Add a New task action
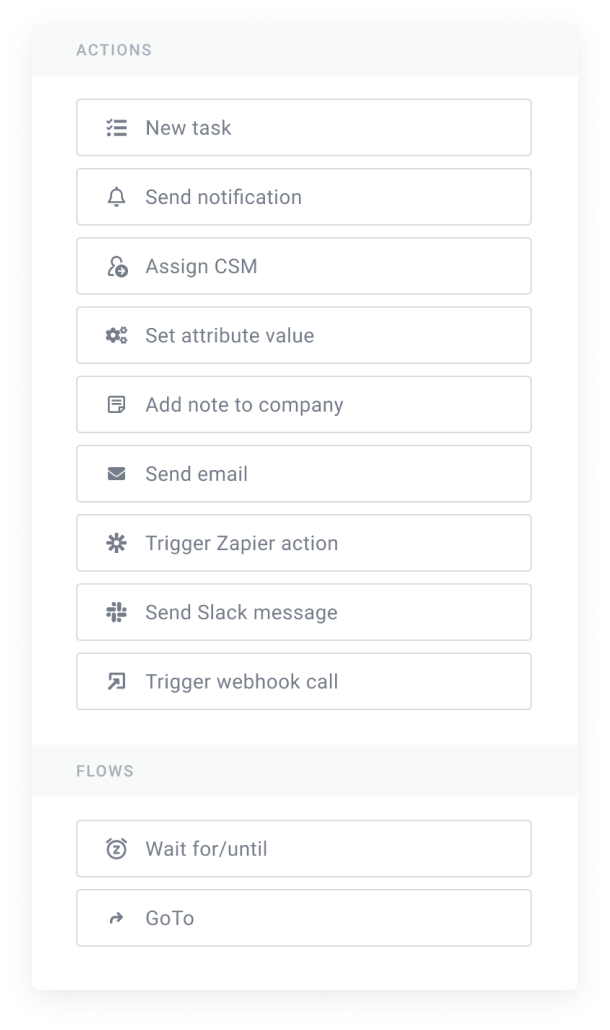610x1030 pixels. point(303,128)
